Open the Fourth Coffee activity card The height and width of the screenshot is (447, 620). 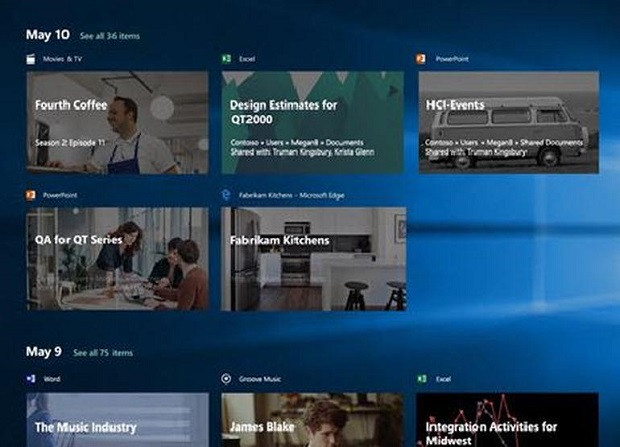click(117, 123)
